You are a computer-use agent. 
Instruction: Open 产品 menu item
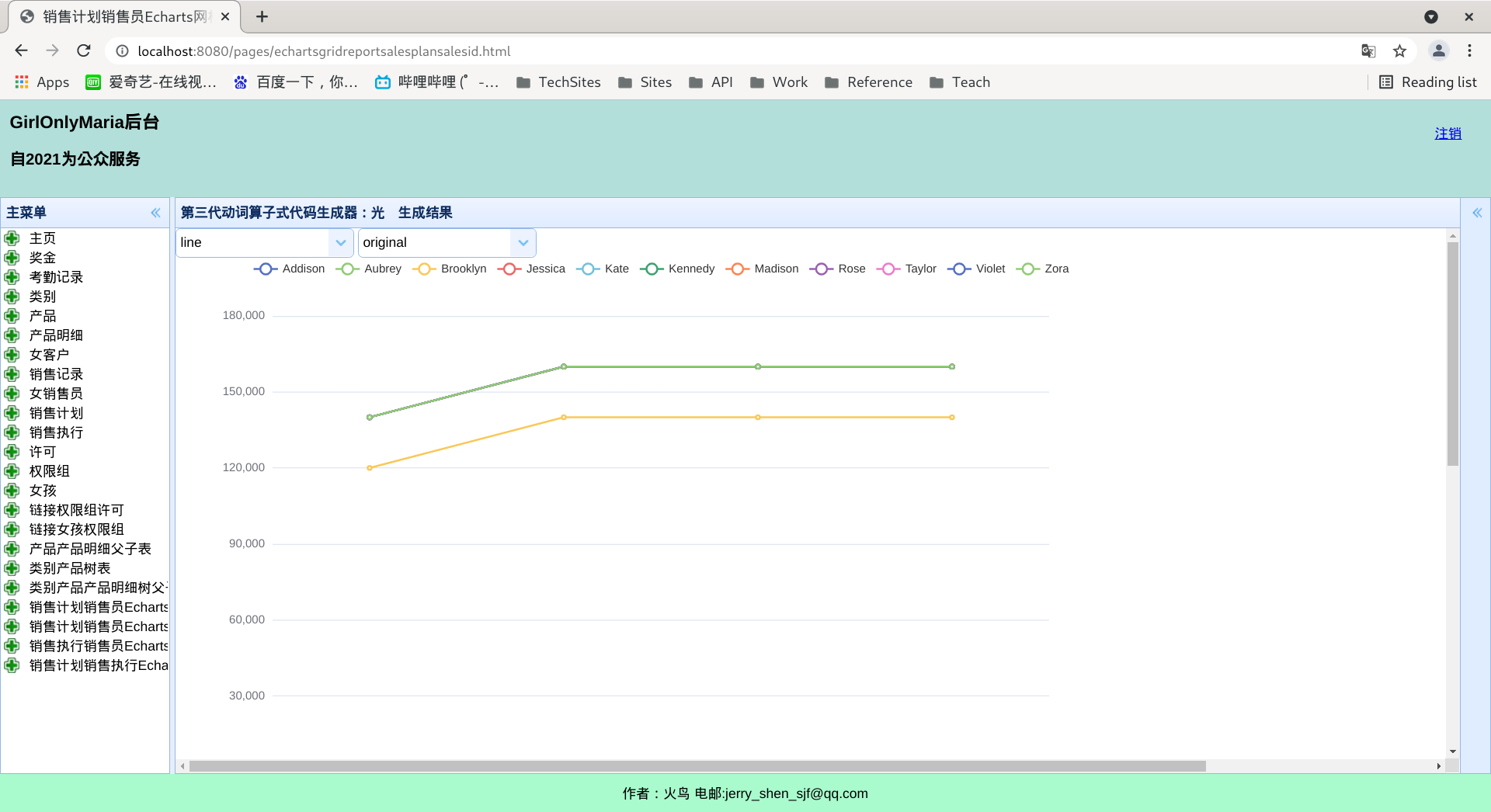[43, 316]
